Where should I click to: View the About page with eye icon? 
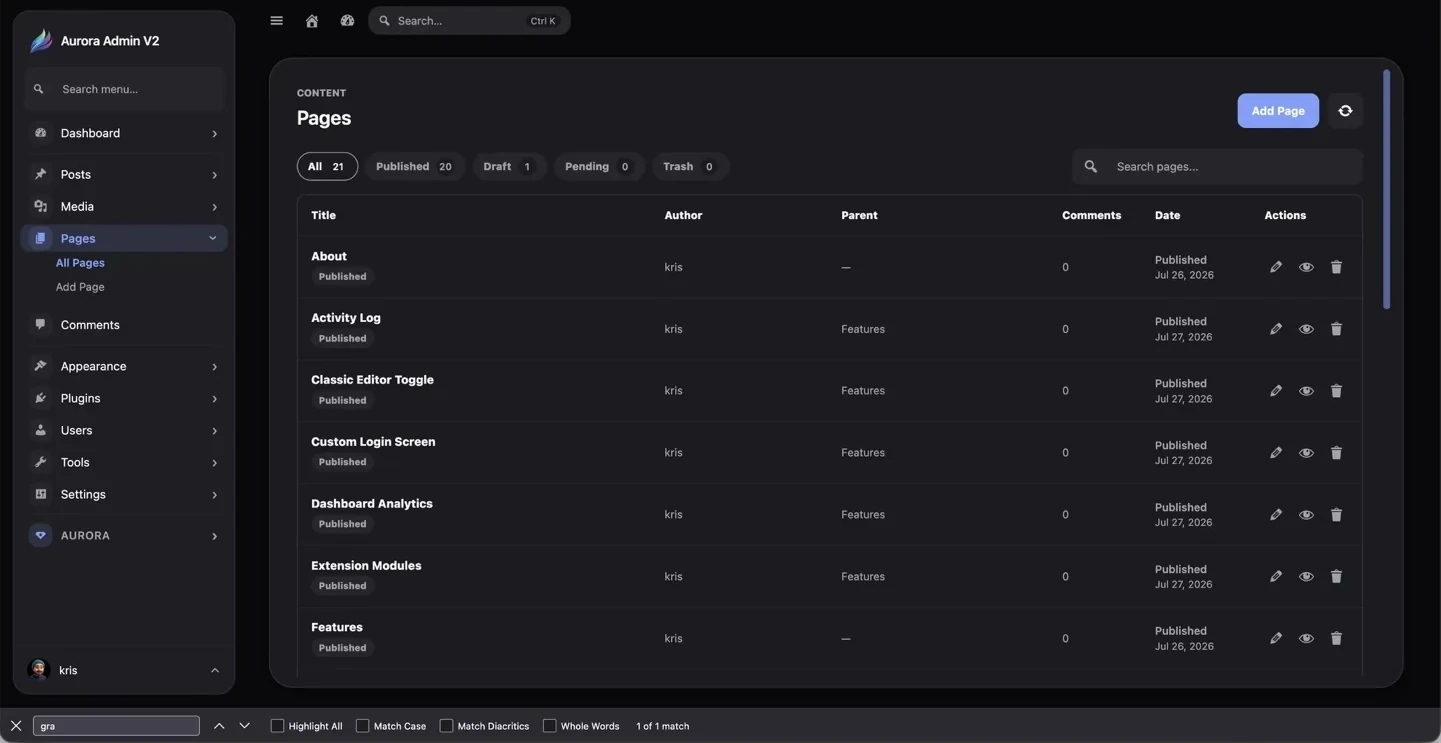pos(1306,267)
